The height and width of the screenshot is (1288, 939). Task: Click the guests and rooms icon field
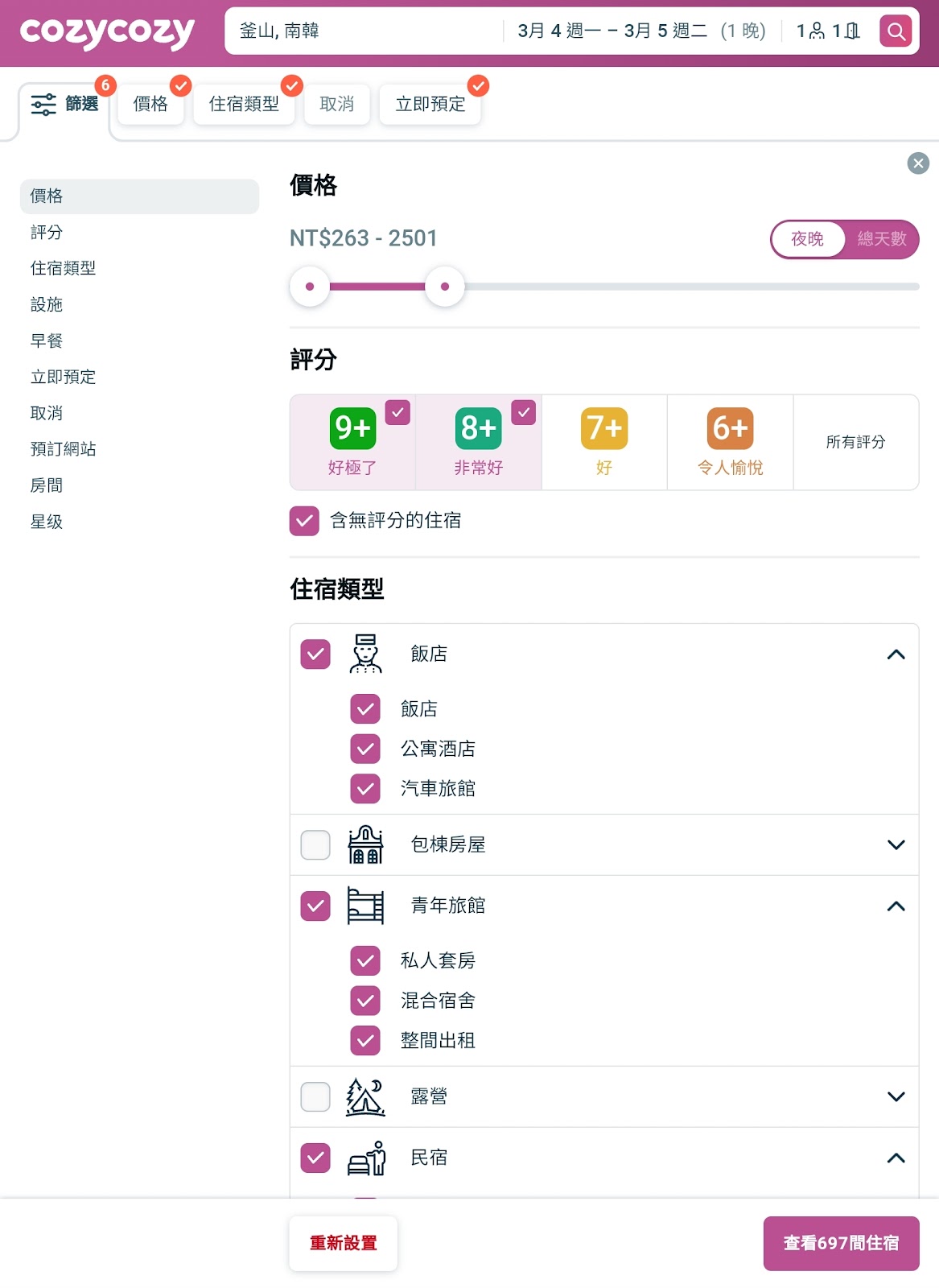tap(828, 31)
